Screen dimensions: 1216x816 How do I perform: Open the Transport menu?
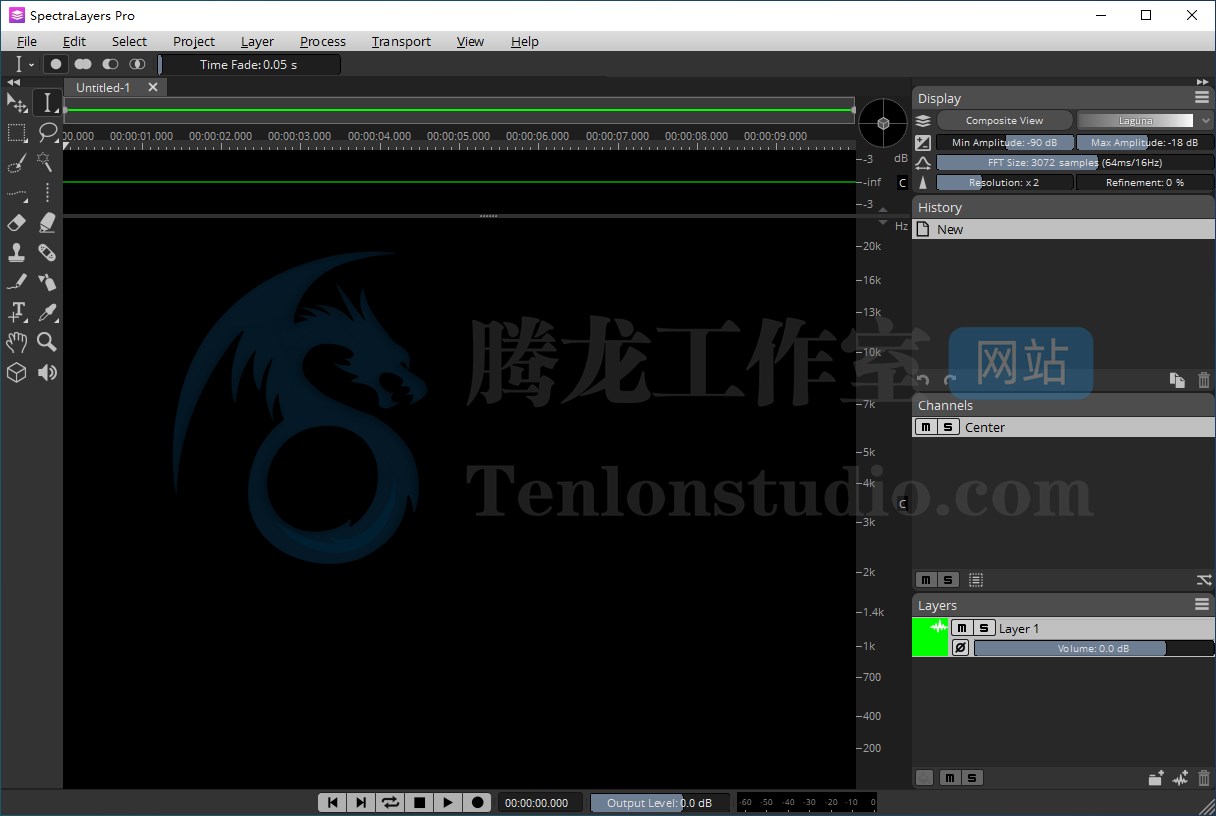(x=401, y=41)
